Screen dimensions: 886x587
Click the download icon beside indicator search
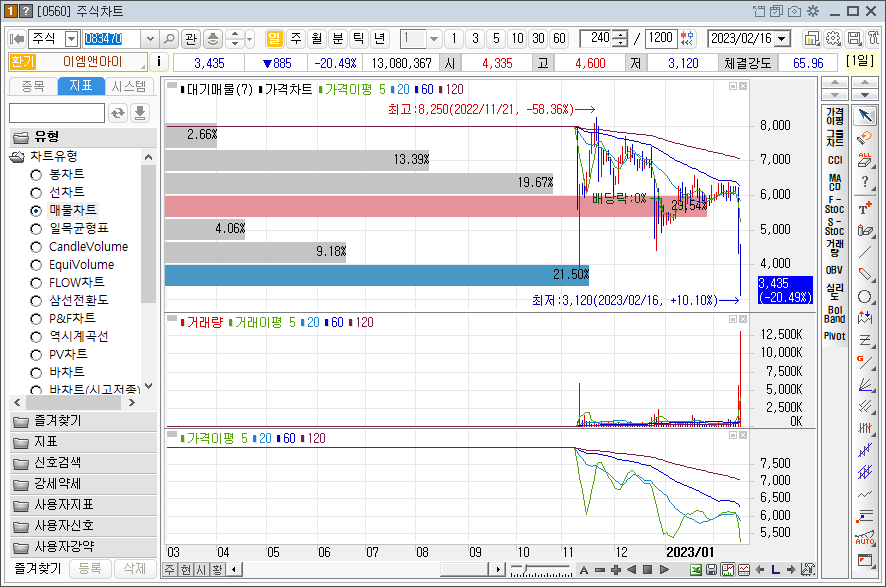pos(140,113)
